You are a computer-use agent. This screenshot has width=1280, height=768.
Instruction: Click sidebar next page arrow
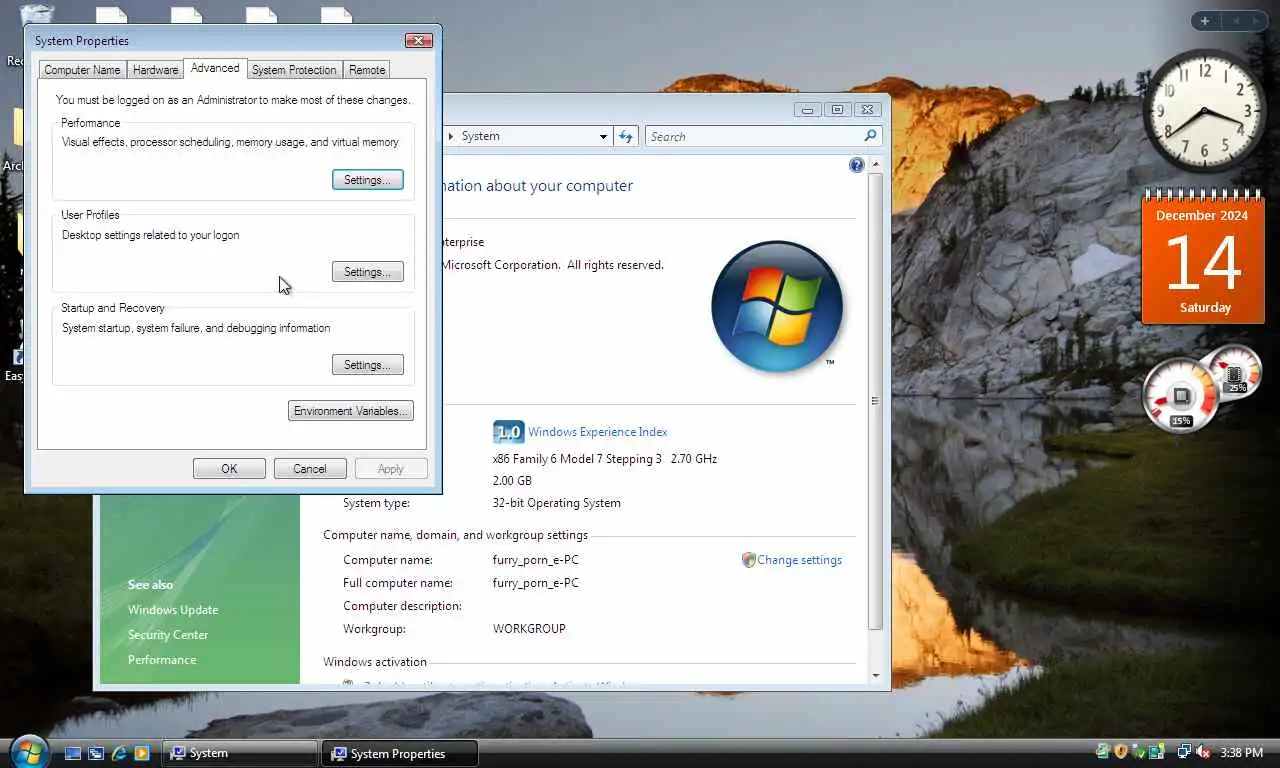1256,21
